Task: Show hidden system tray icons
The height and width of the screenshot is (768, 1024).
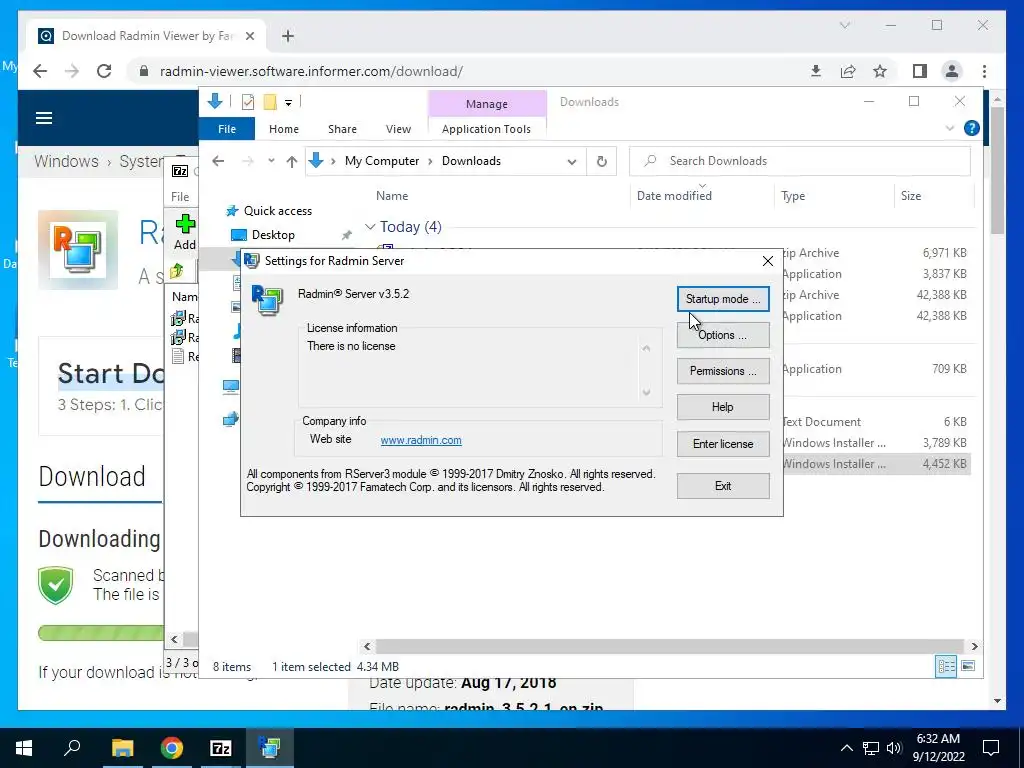Action: [846, 748]
